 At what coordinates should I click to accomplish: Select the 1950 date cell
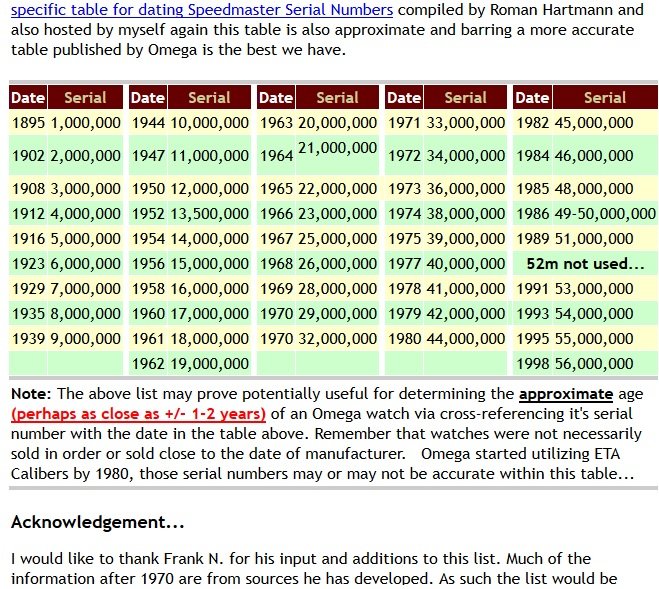pyautogui.click(x=148, y=188)
